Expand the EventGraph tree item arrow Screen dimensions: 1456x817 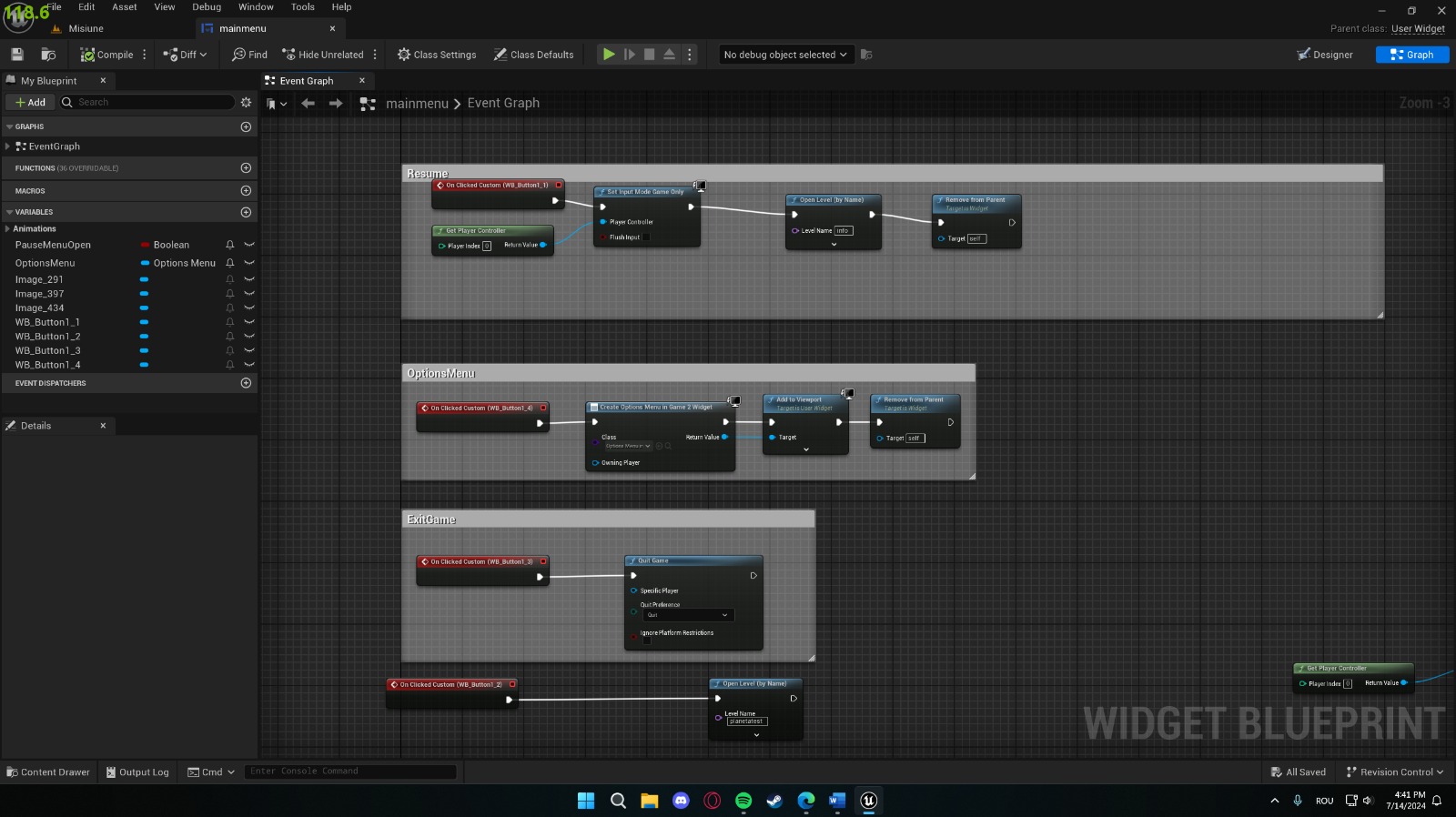(x=8, y=146)
